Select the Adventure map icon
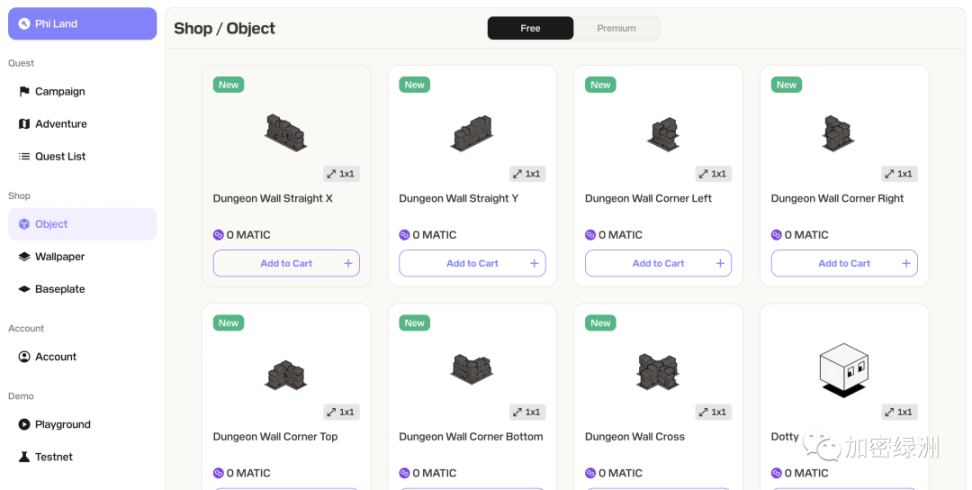The height and width of the screenshot is (490, 972). [x=24, y=124]
